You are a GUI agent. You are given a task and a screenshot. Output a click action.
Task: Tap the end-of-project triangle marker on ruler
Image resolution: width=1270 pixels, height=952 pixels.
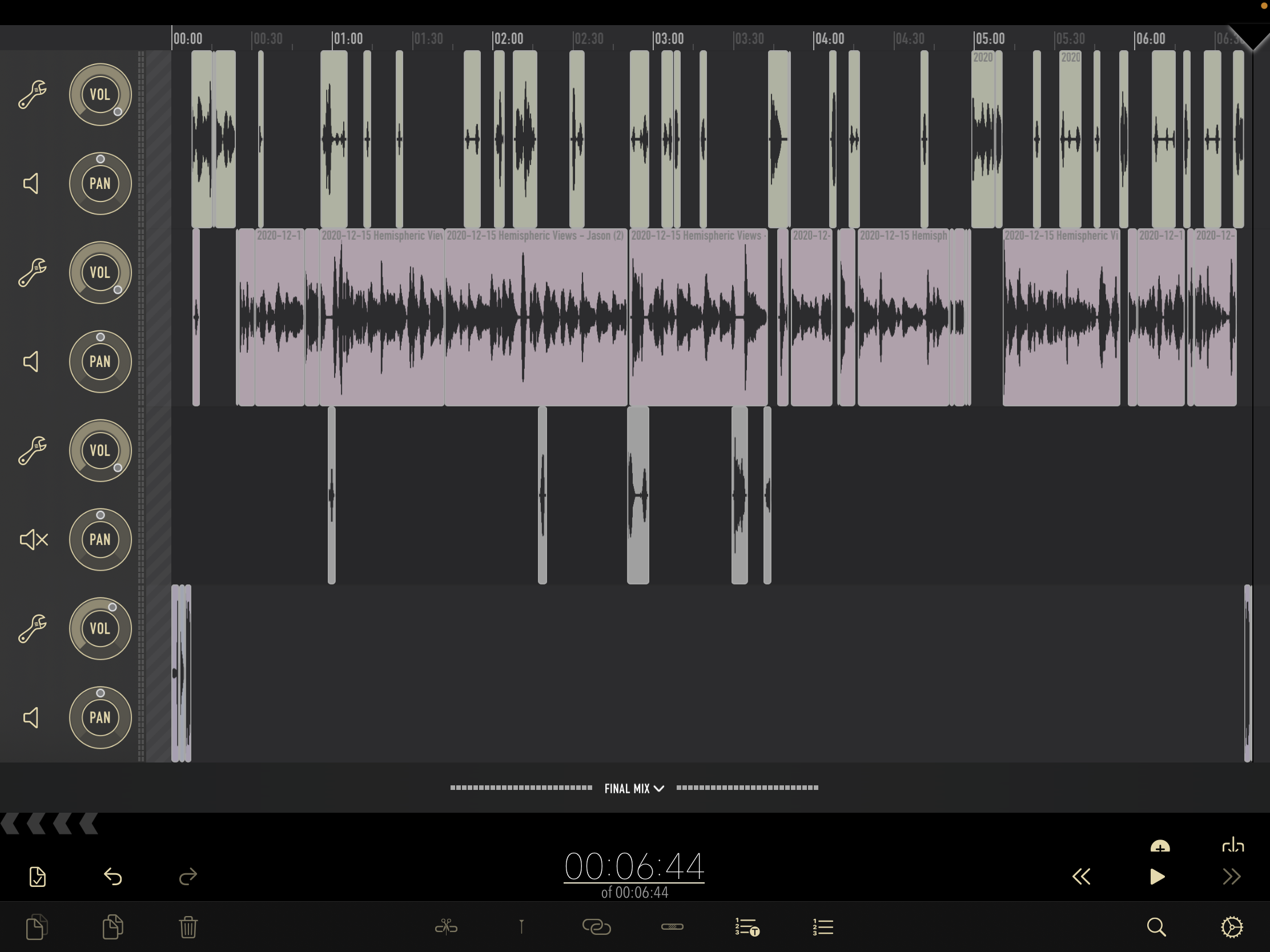pos(1252,38)
